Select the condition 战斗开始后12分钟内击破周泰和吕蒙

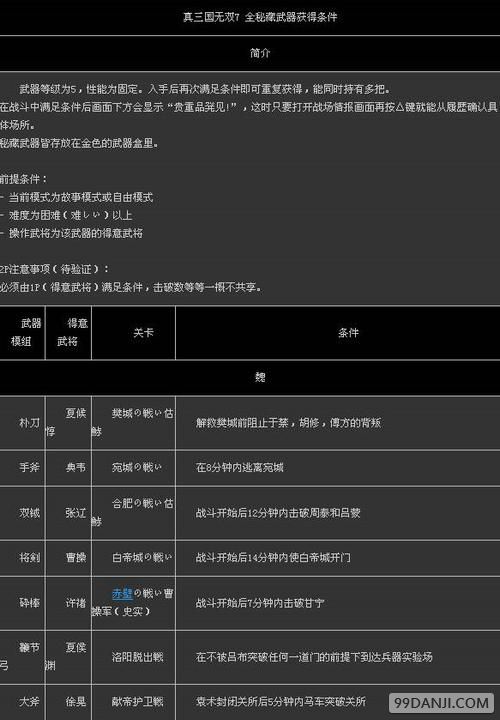[x=278, y=513]
